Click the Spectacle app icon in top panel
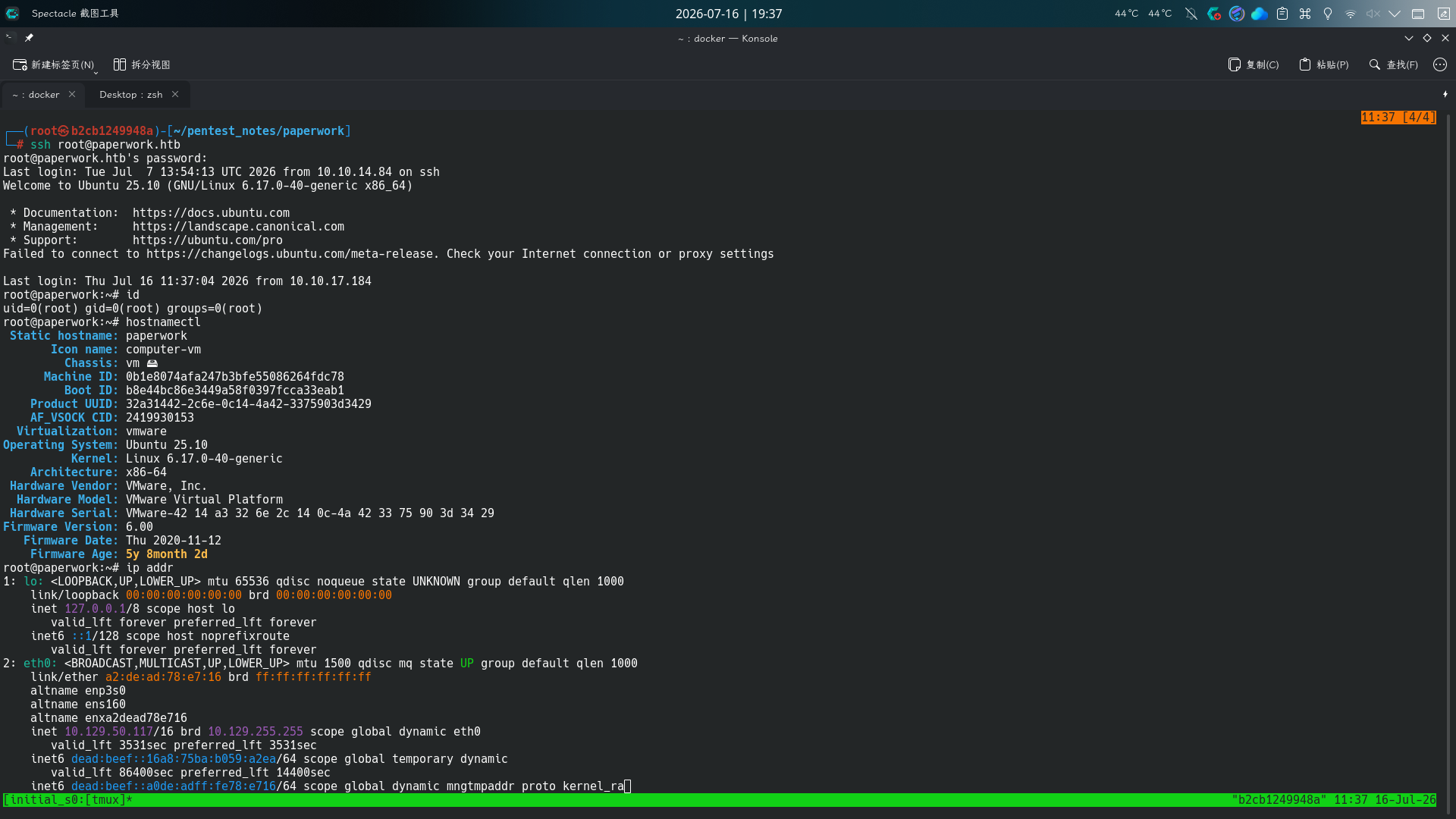 coord(12,14)
